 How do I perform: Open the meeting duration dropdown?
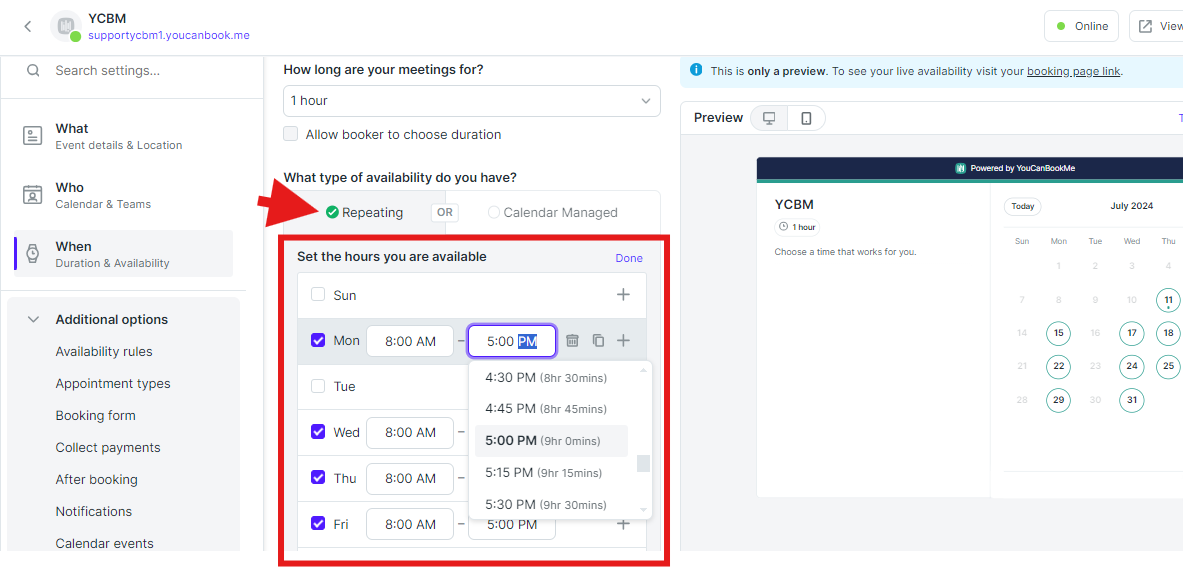tap(472, 101)
